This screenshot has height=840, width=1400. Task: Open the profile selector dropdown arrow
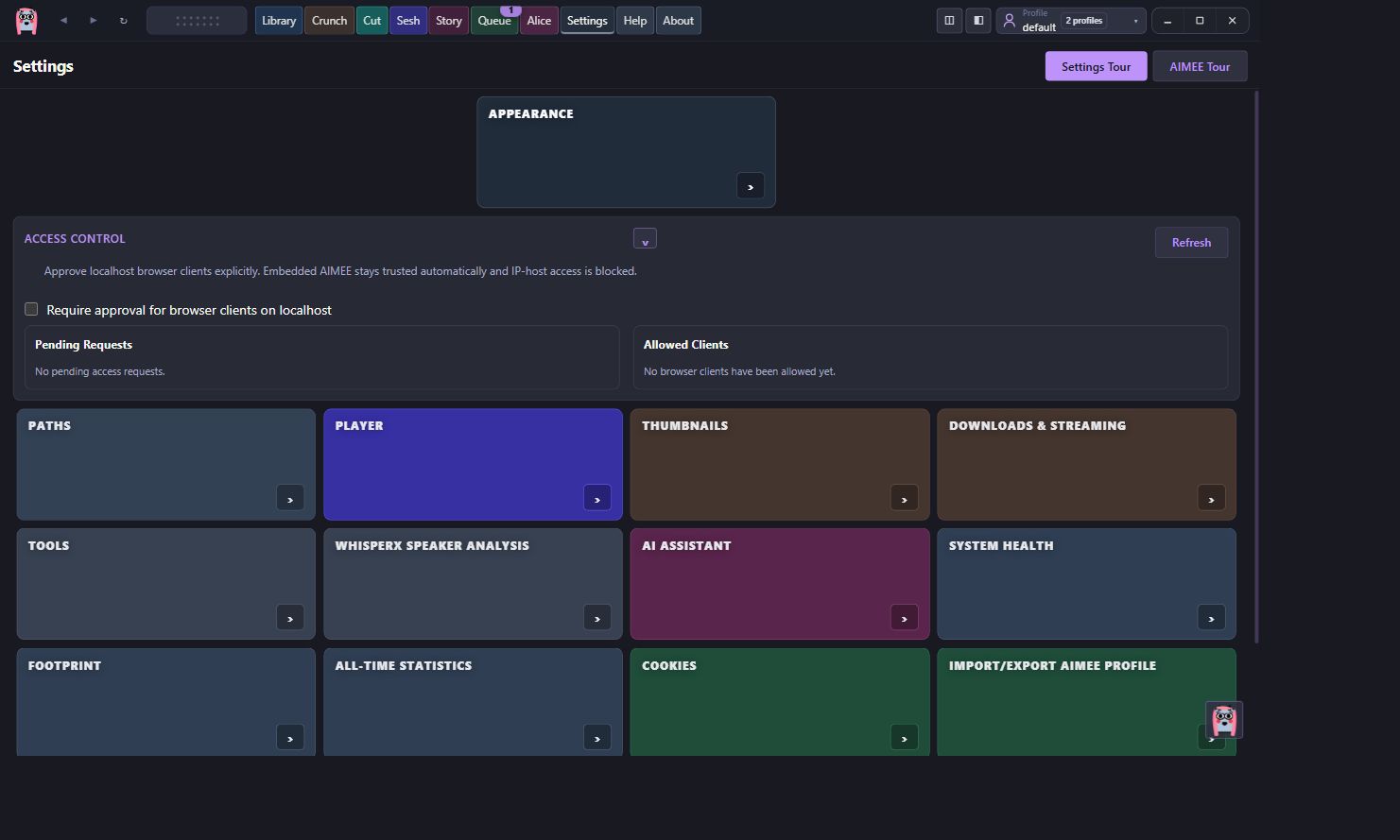[1135, 21]
